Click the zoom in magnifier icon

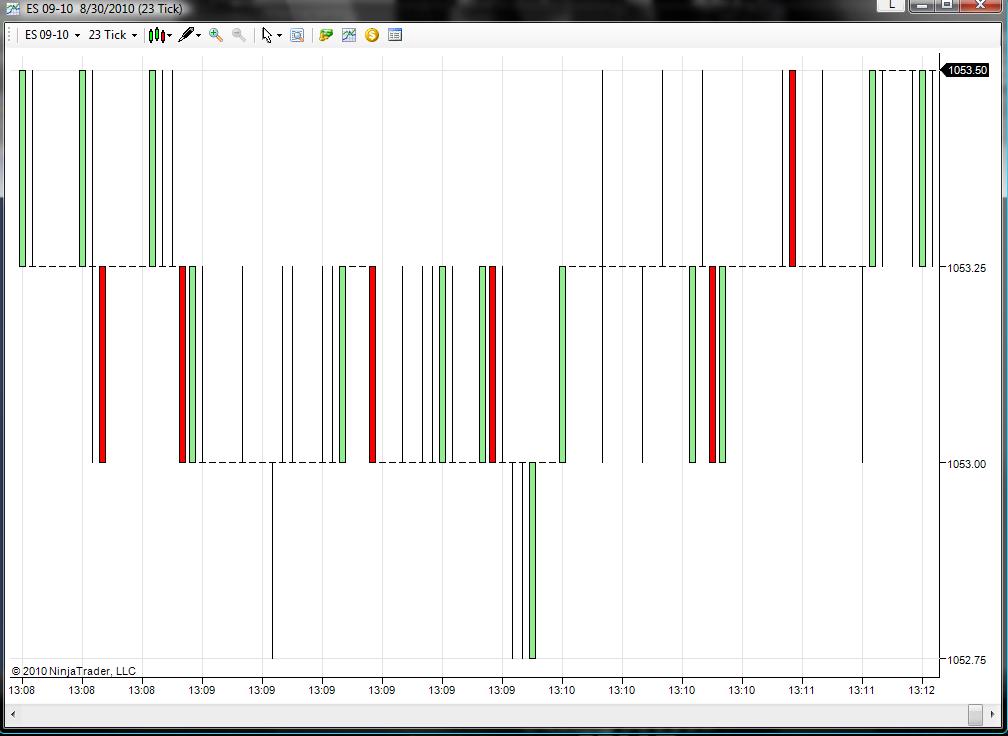click(x=216, y=35)
